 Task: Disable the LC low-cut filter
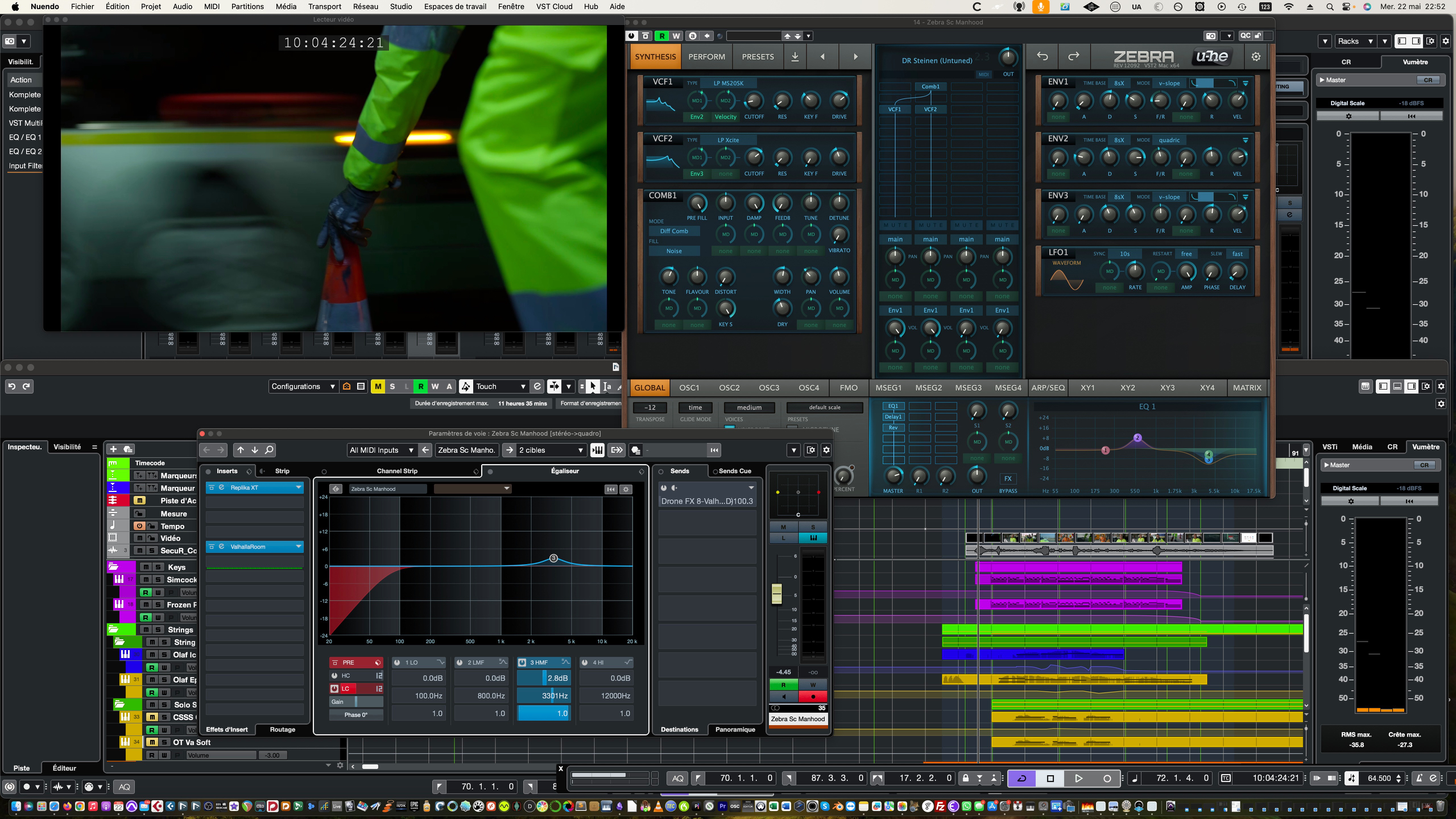click(x=334, y=689)
